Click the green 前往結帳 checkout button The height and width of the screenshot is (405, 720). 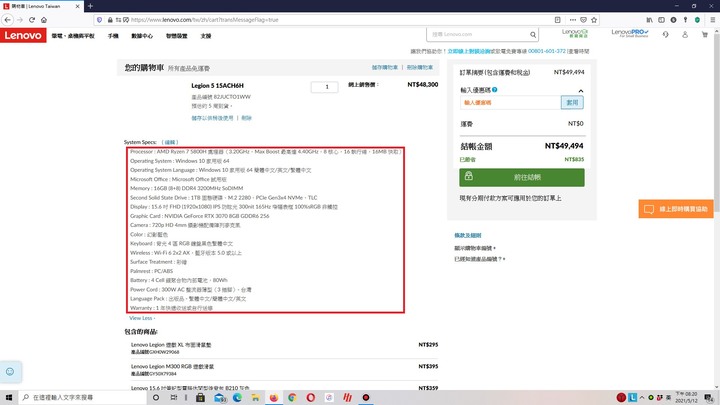click(522, 177)
